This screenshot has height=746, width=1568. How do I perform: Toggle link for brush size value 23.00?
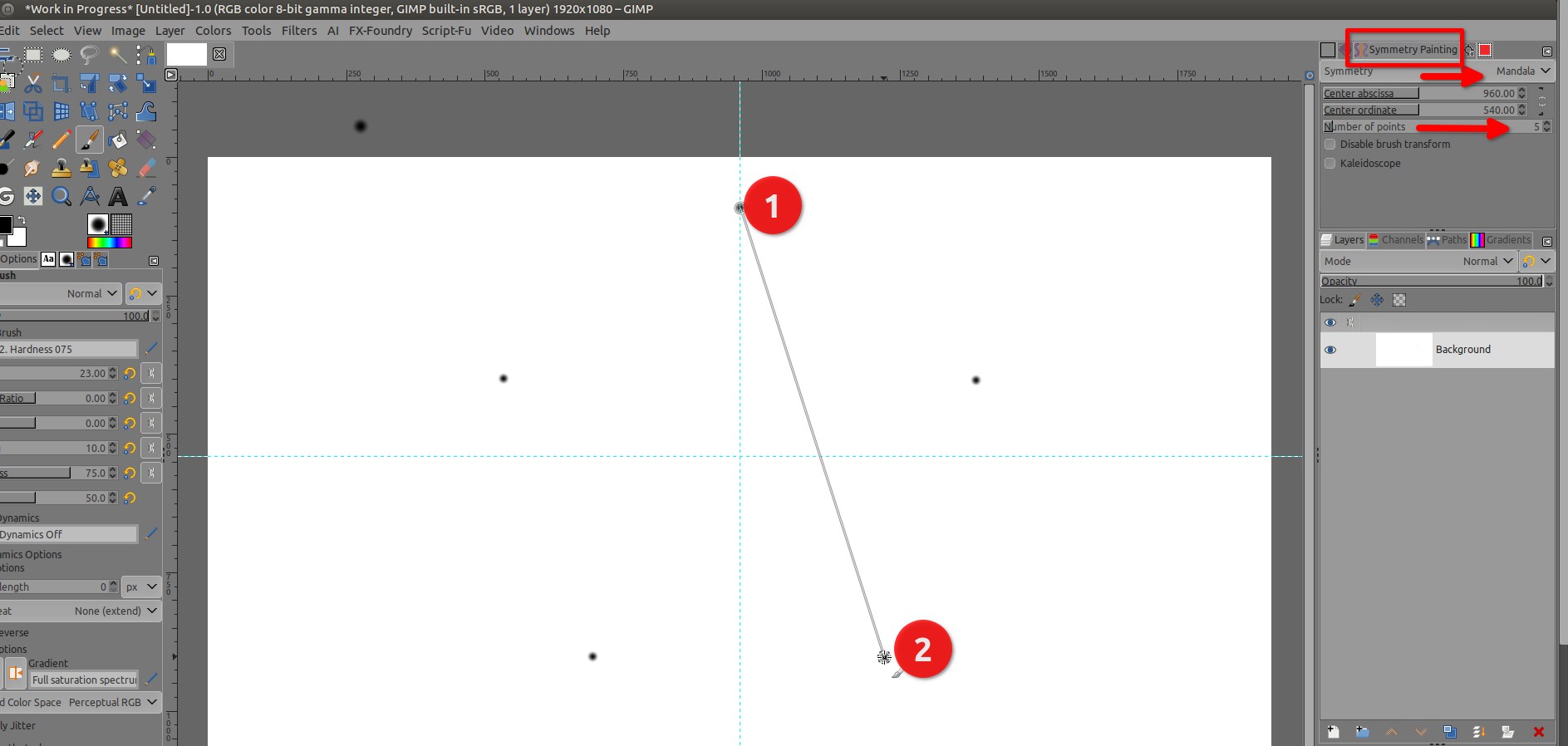tap(151, 374)
